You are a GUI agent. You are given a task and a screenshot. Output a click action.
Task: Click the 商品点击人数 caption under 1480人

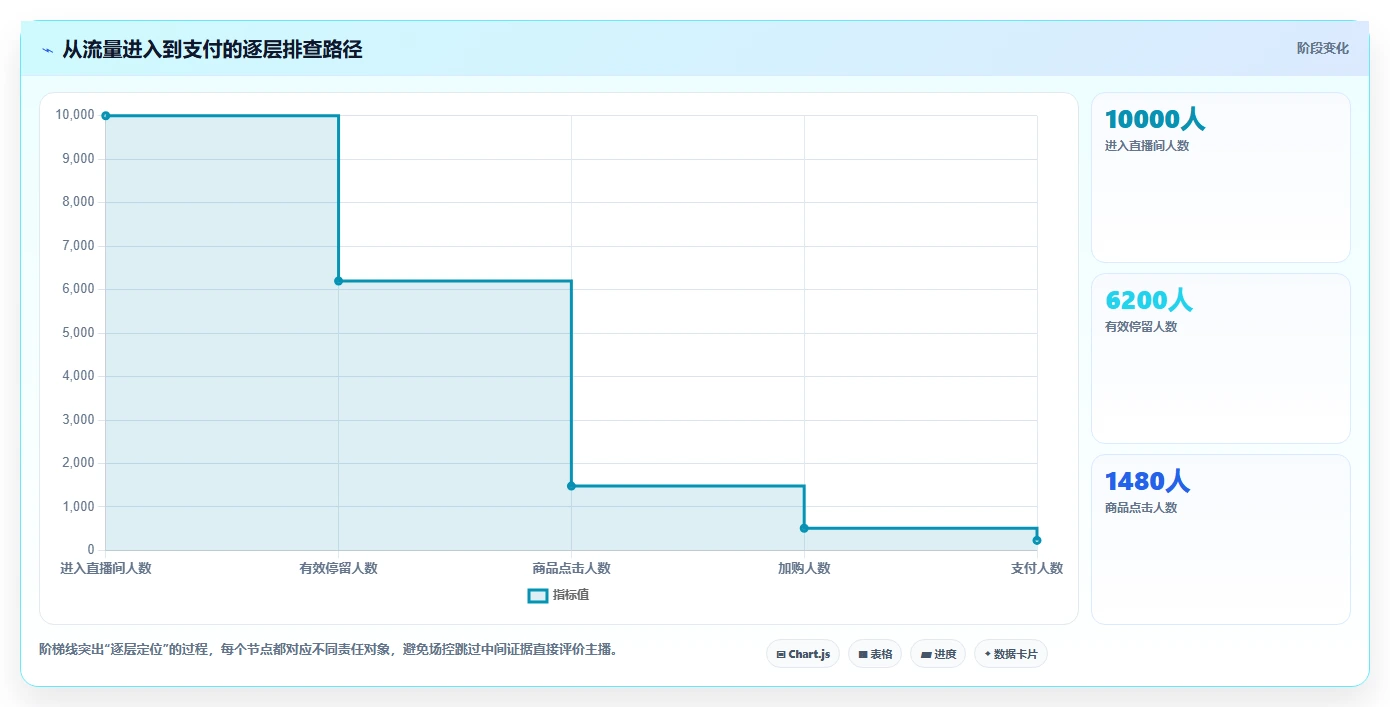coord(1141,508)
